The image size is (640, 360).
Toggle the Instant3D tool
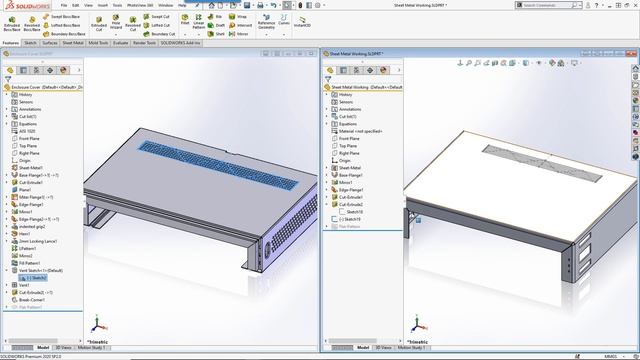(302, 22)
